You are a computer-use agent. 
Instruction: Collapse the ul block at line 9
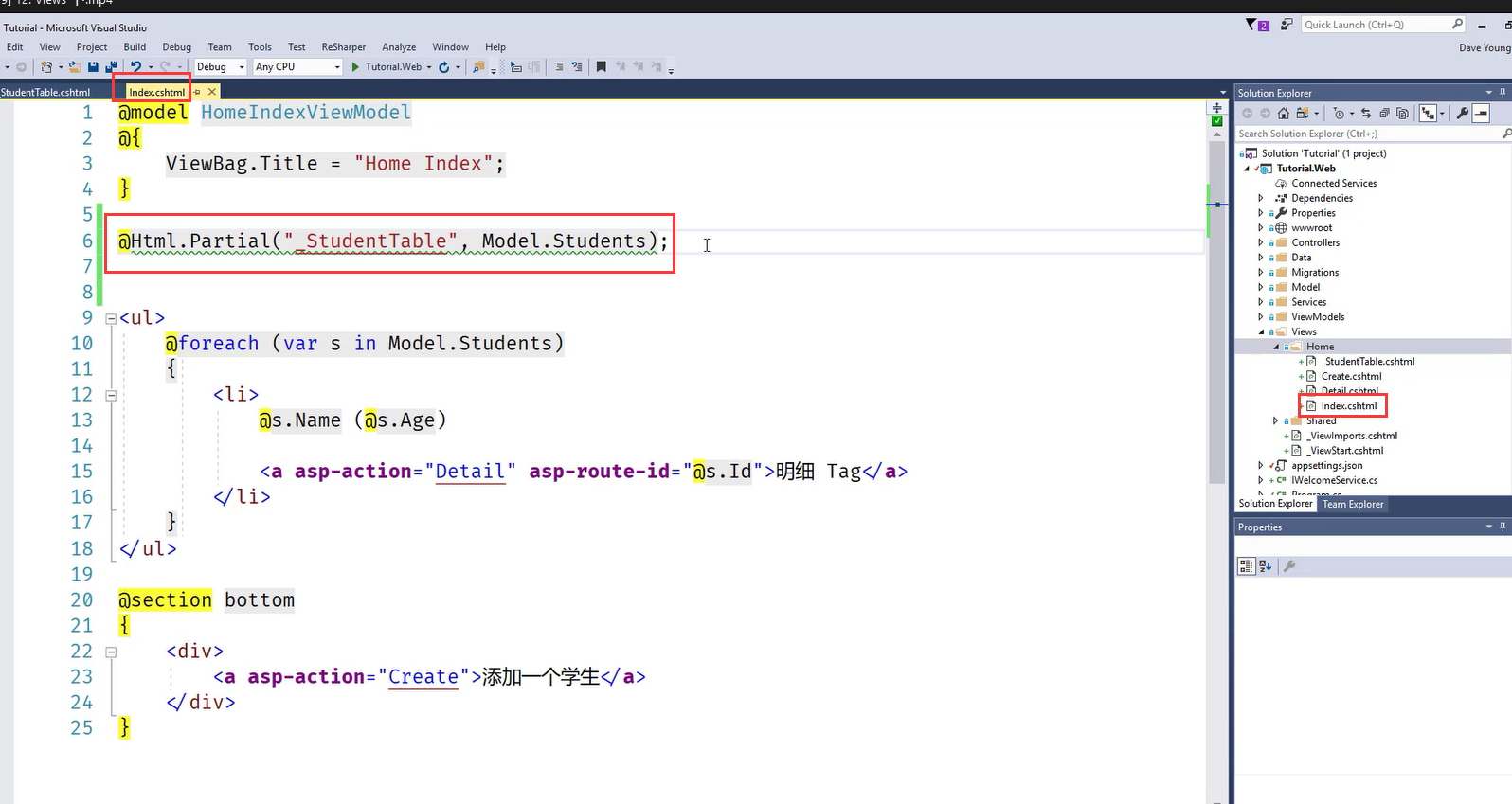point(111,319)
